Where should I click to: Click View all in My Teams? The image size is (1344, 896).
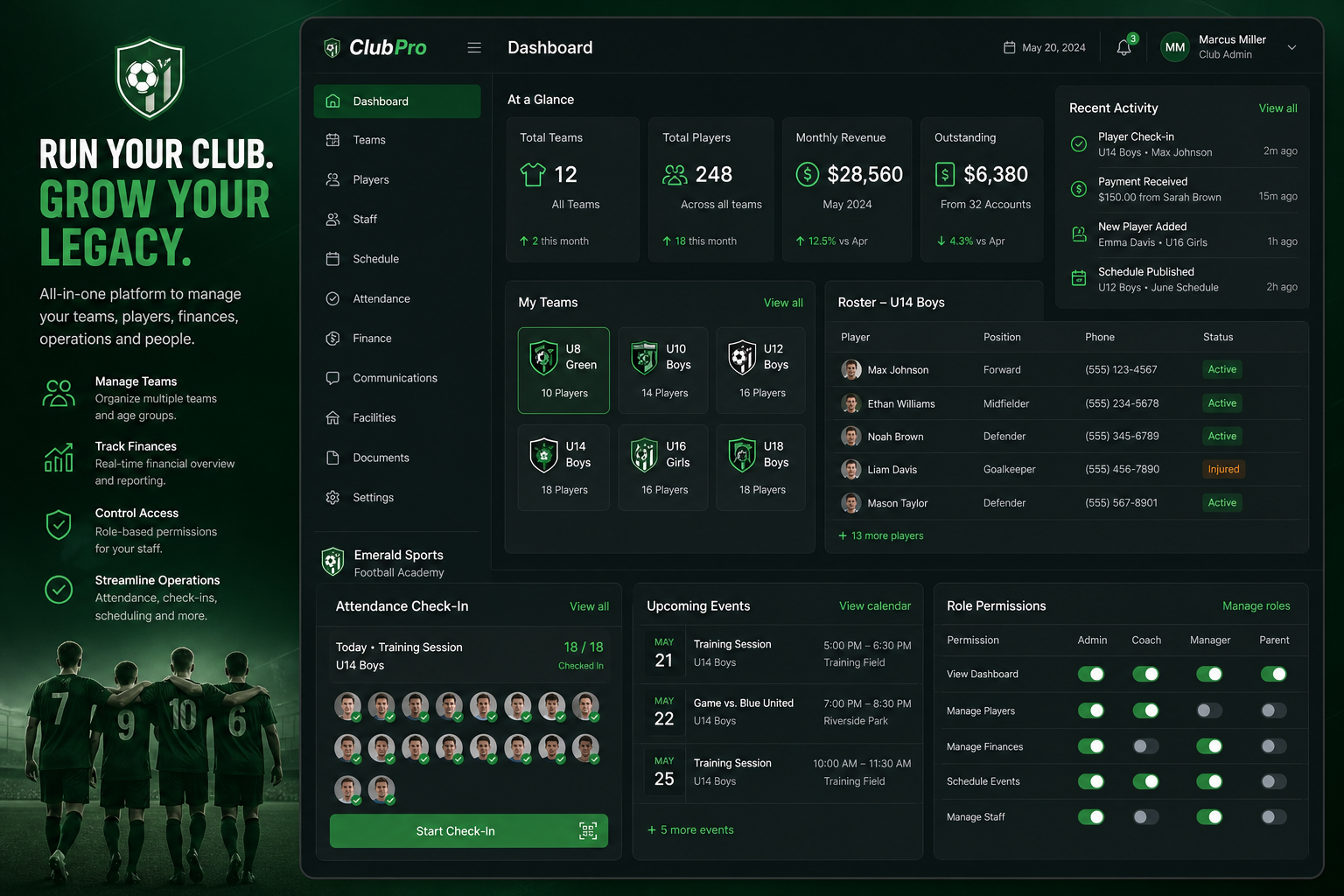point(783,303)
